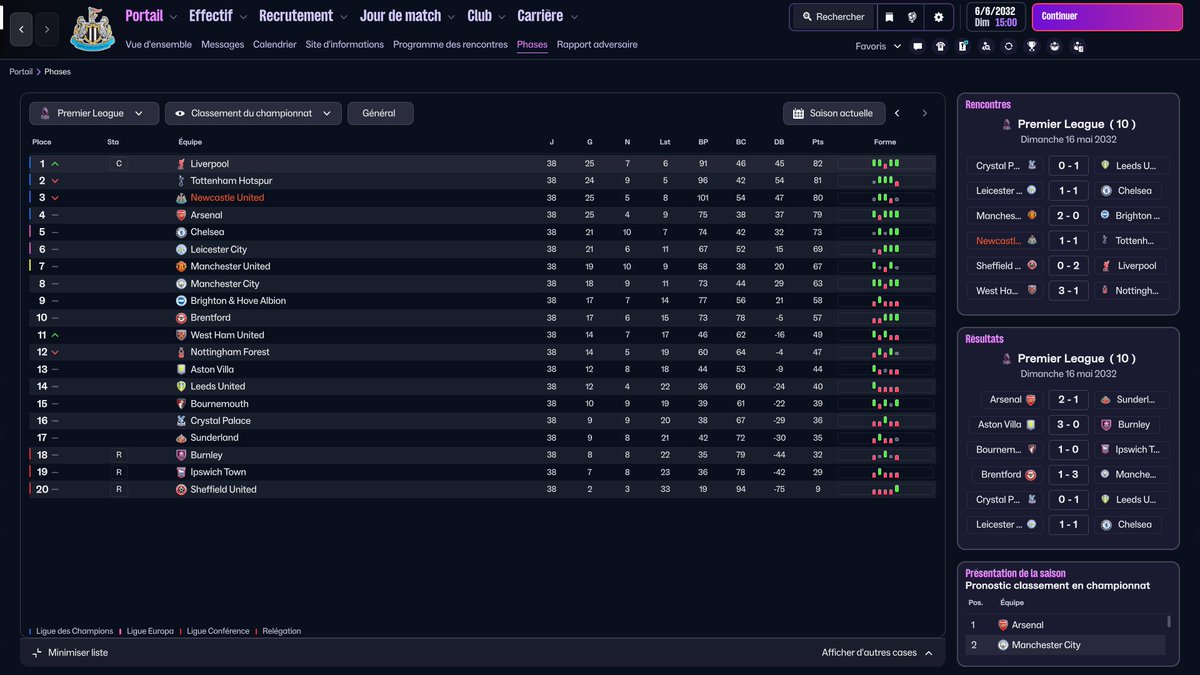This screenshot has height=675, width=1200.
Task: Expand Afficher d'autres cases
Action: click(x=877, y=653)
